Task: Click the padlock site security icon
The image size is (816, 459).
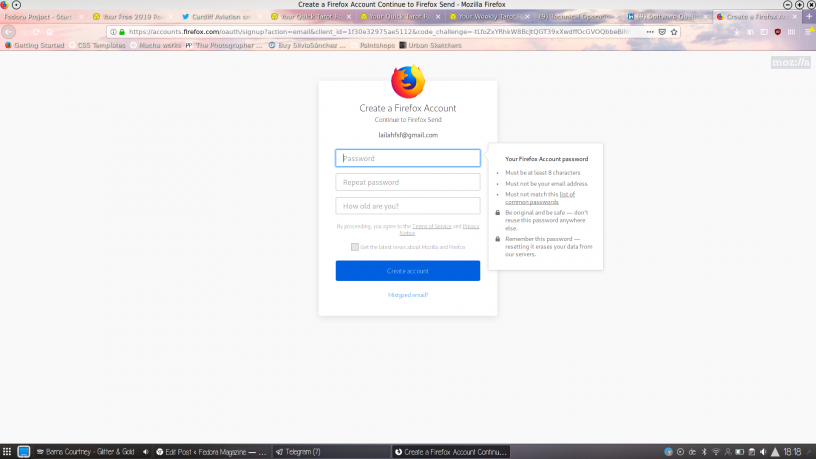Action: point(122,31)
